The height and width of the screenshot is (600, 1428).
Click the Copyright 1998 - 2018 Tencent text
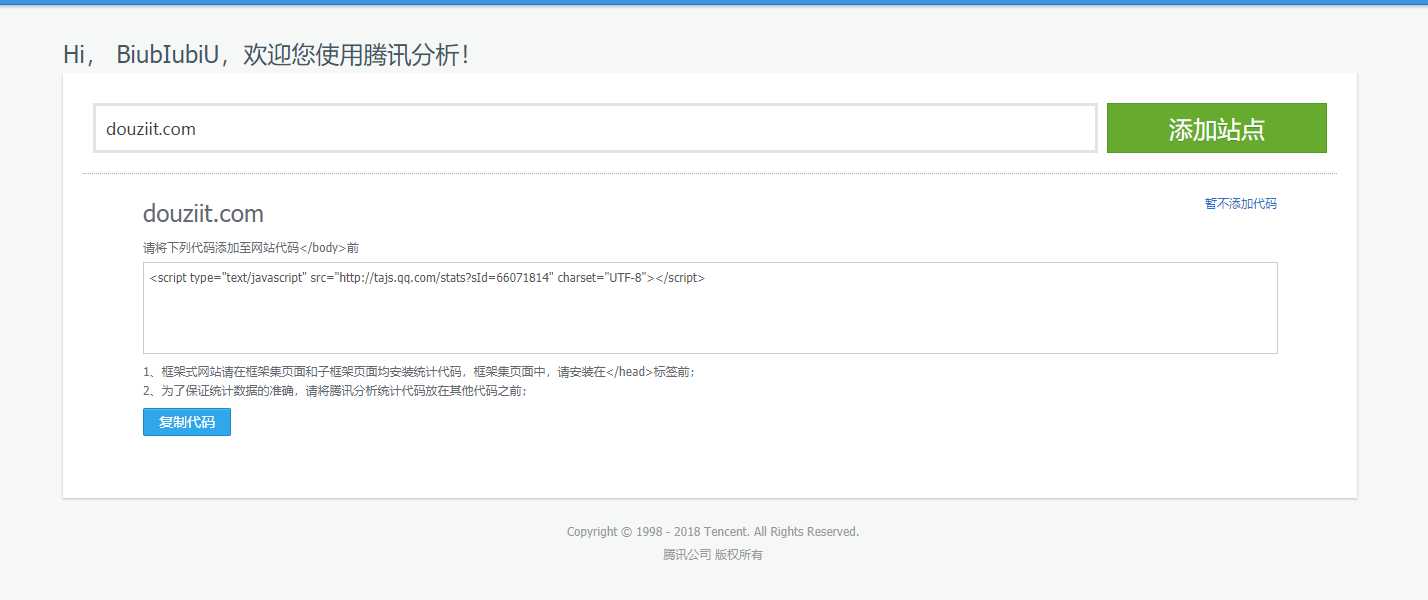pyautogui.click(x=713, y=532)
